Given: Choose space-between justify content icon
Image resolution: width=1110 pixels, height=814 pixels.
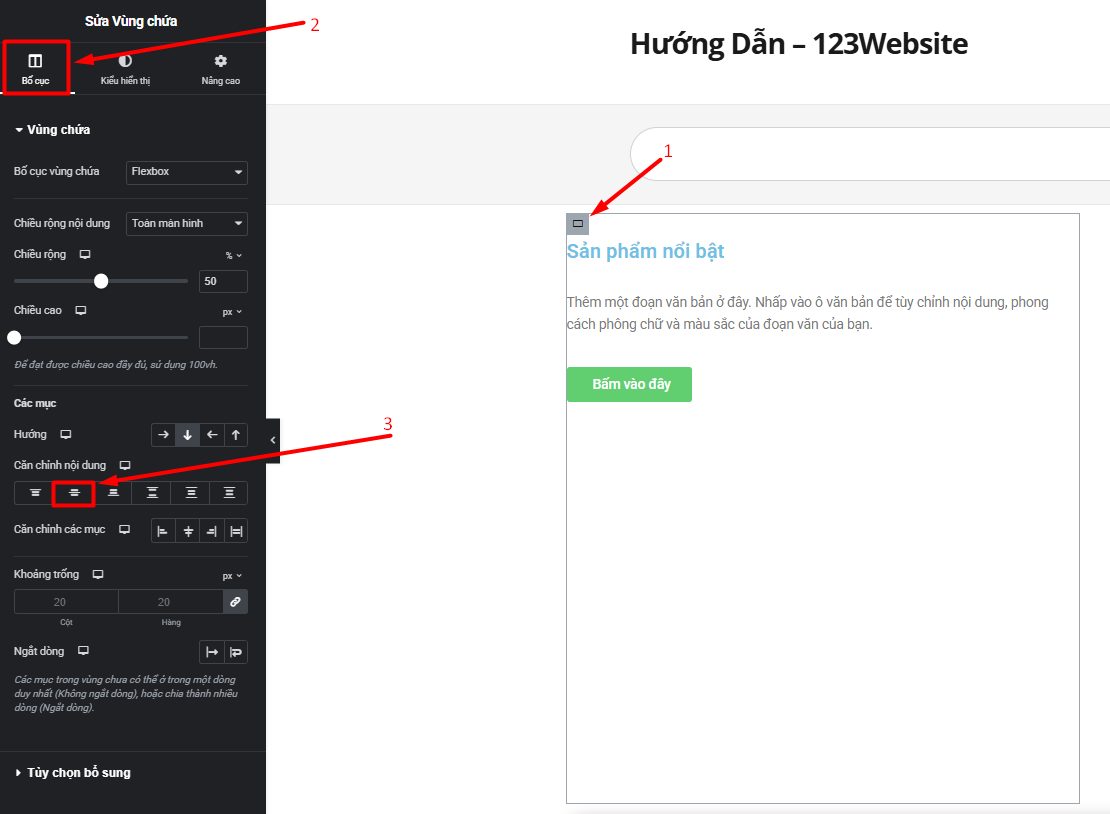Looking at the screenshot, I should click(x=152, y=493).
